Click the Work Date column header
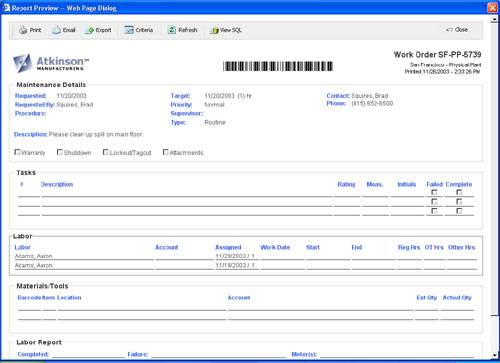The image size is (500, 363). (x=275, y=247)
